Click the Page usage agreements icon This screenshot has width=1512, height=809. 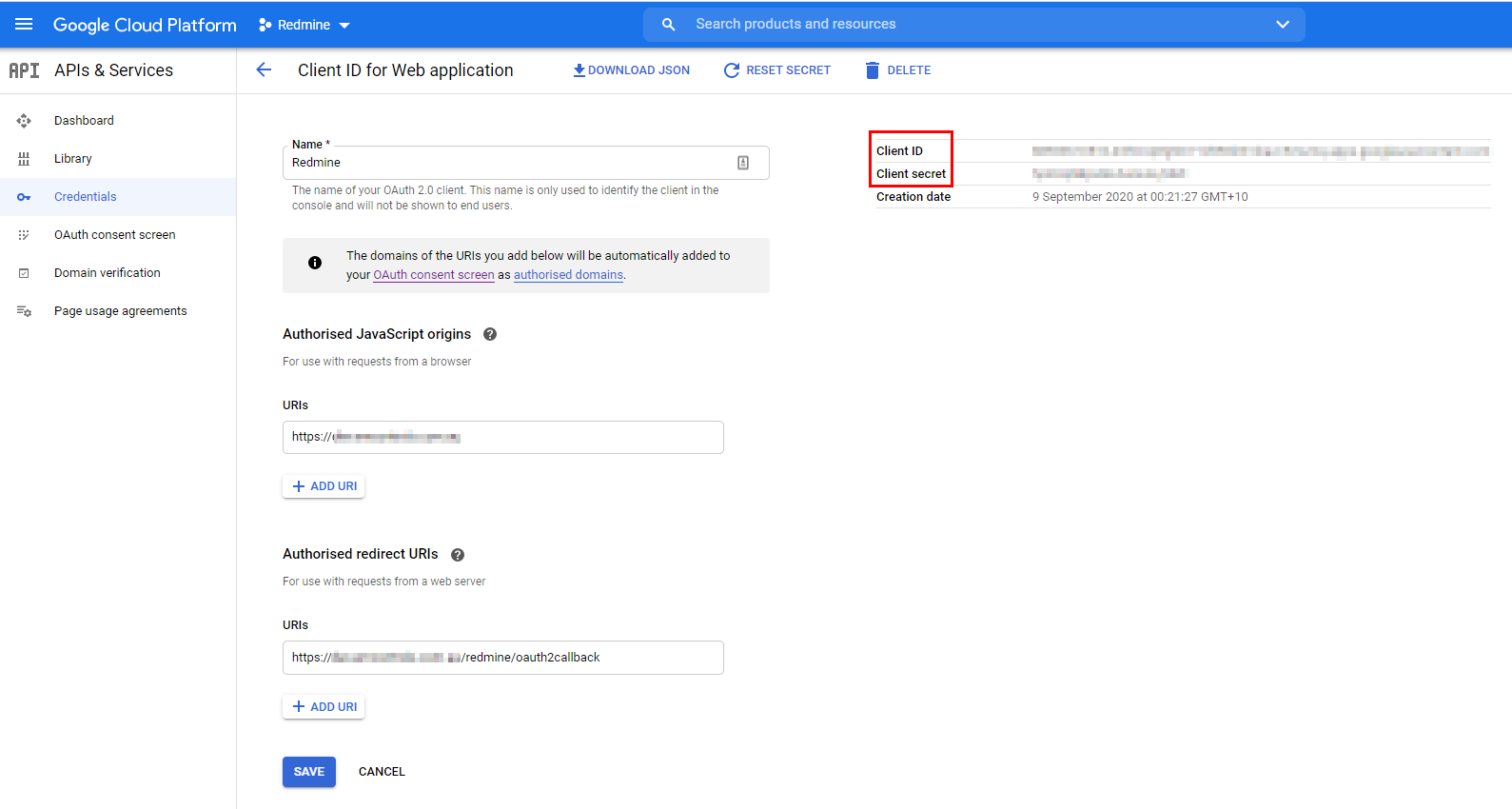pos(24,311)
